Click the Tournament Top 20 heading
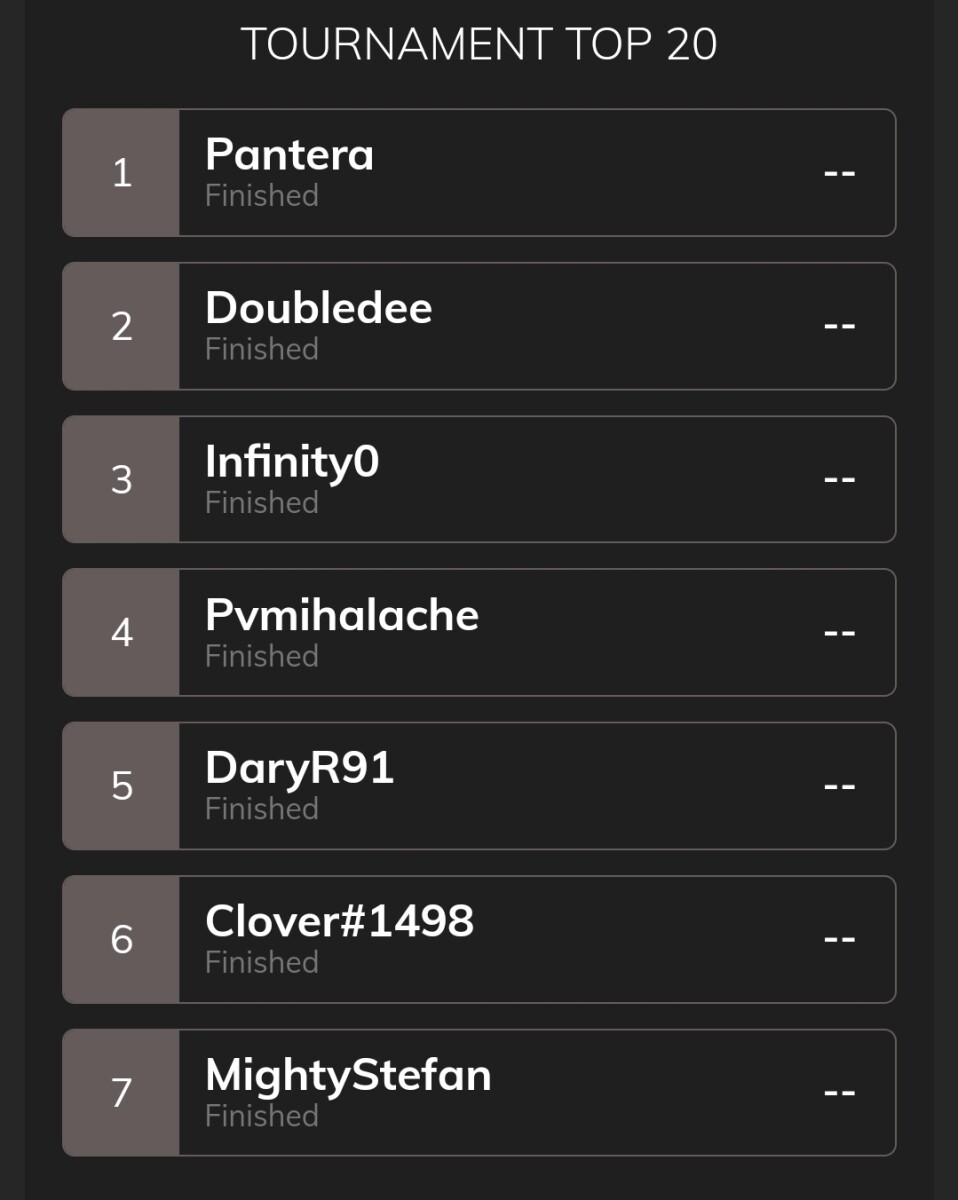The height and width of the screenshot is (1200, 958). 479,45
